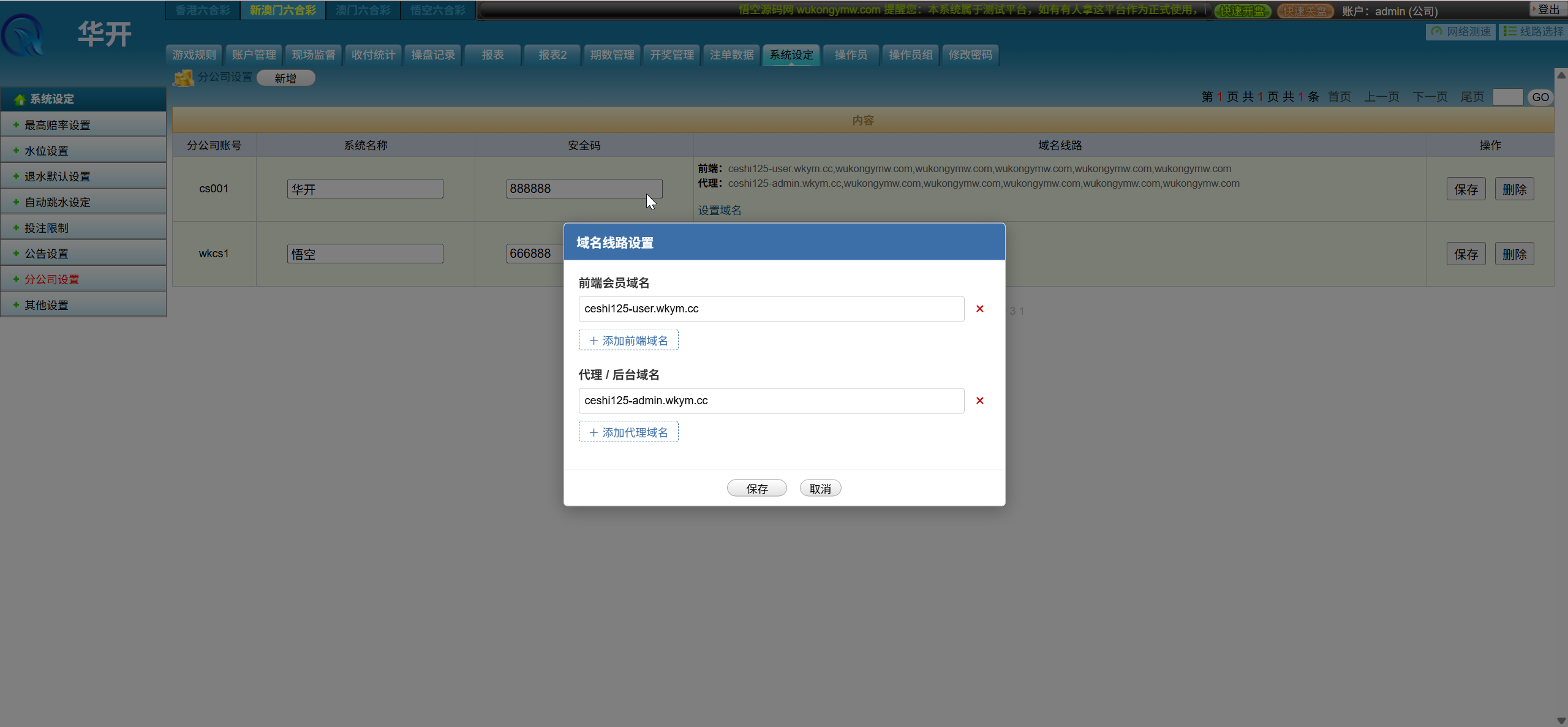Image resolution: width=1568 pixels, height=727 pixels.
Task: Click the 下一页 next page link
Action: tap(1430, 97)
